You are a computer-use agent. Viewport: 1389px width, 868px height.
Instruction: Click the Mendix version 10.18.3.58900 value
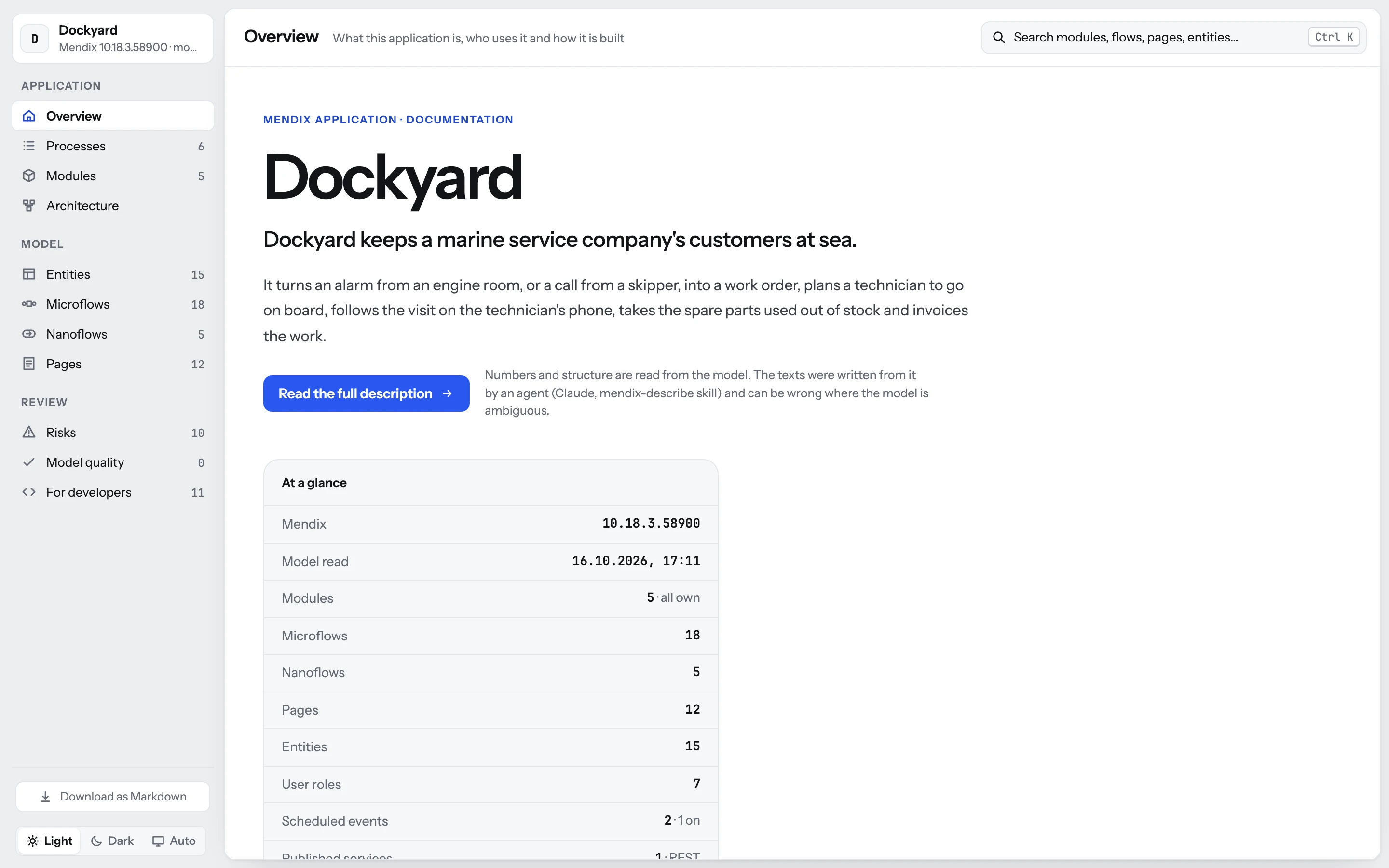651,523
